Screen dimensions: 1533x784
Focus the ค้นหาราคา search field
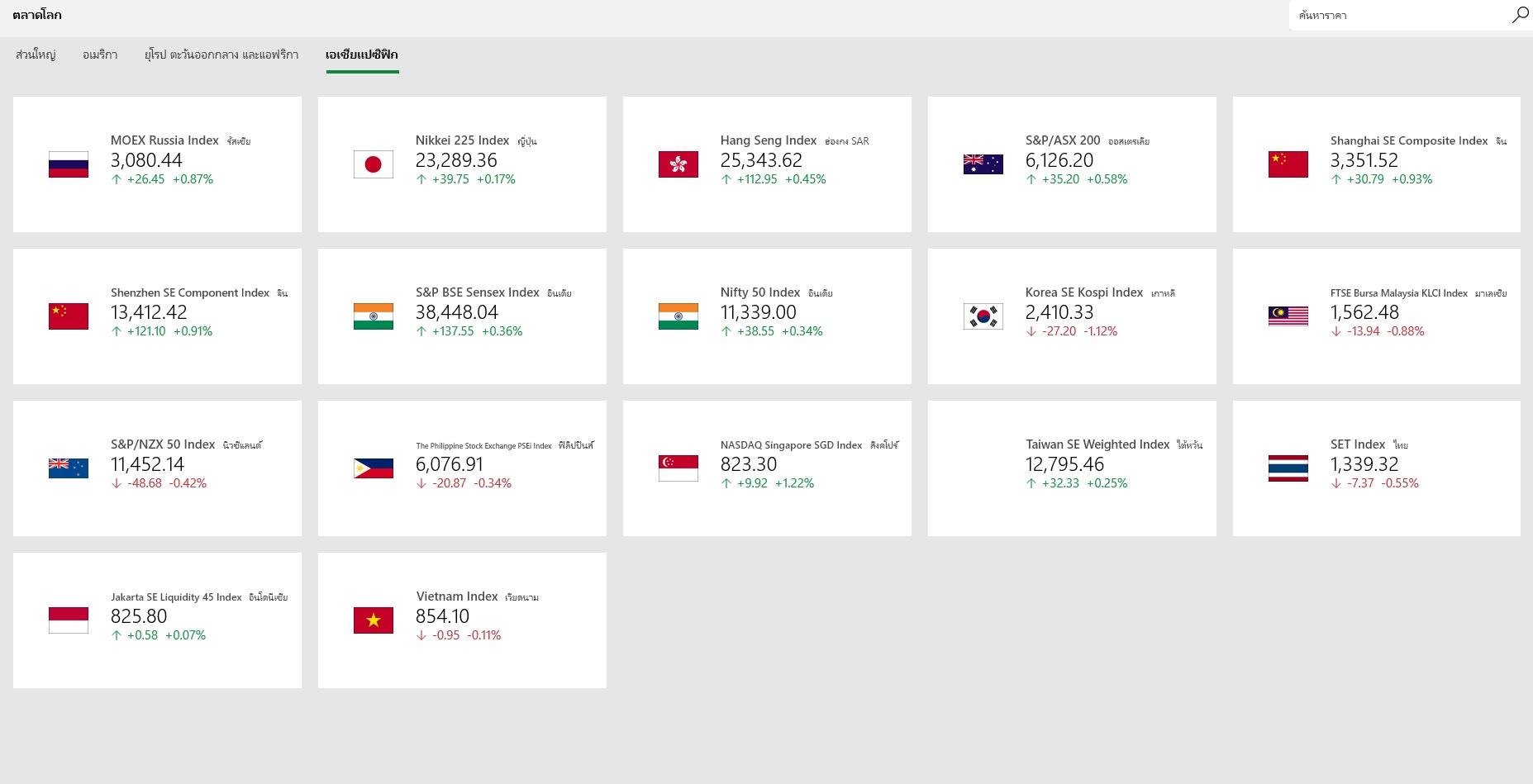tap(1397, 15)
